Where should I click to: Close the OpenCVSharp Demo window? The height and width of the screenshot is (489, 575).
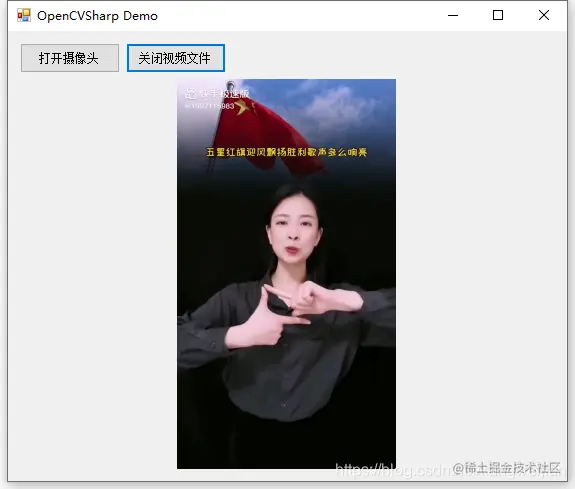click(x=544, y=15)
